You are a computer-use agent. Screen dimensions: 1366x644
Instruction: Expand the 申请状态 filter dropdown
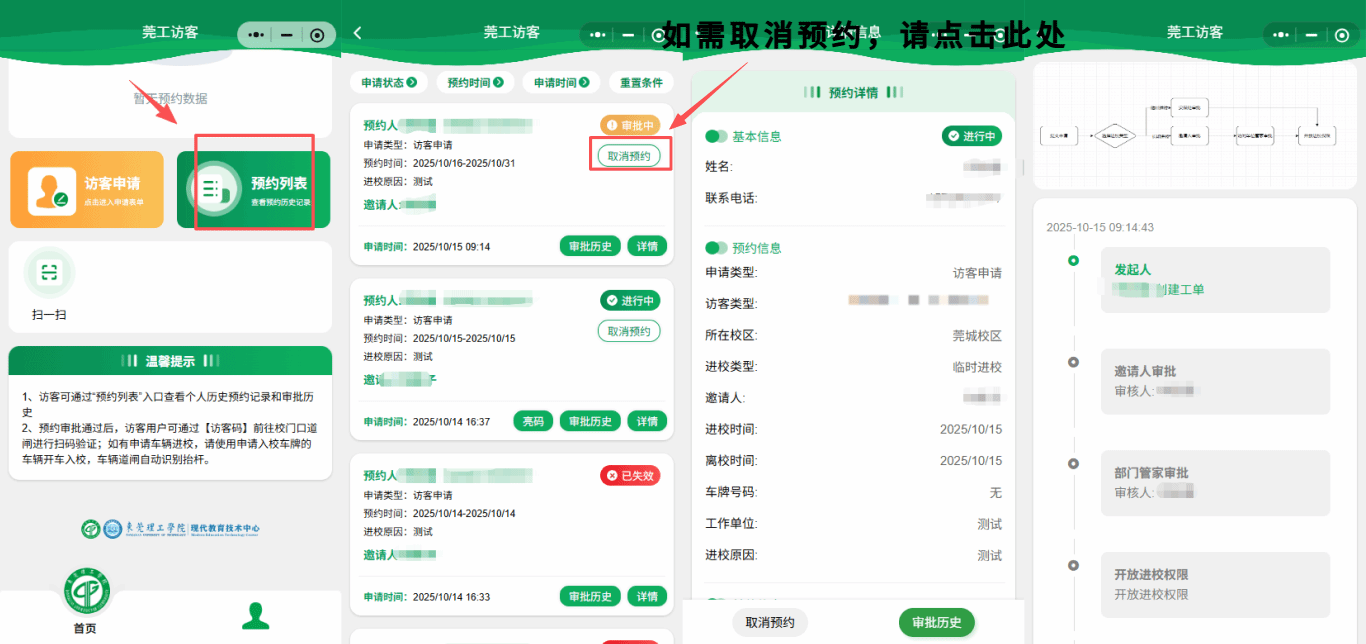[x=388, y=82]
